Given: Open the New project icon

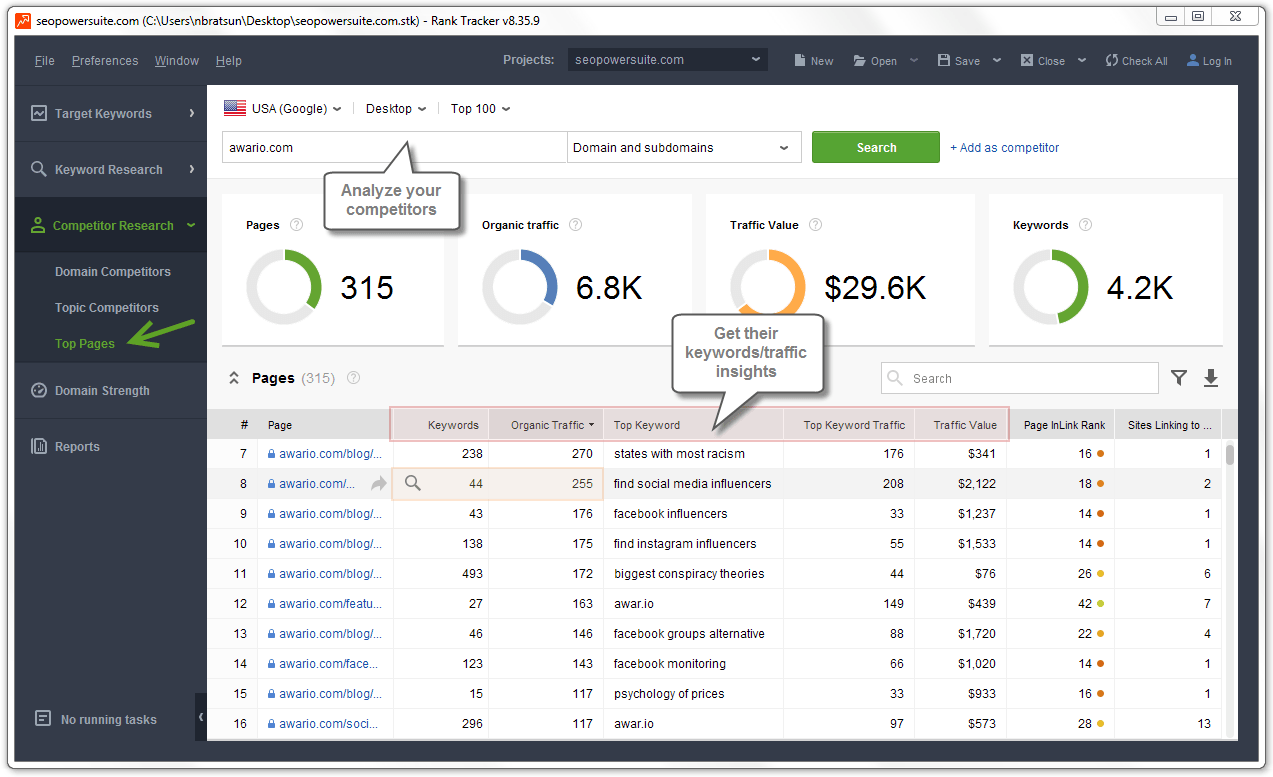Looking at the screenshot, I should click(x=800, y=60).
